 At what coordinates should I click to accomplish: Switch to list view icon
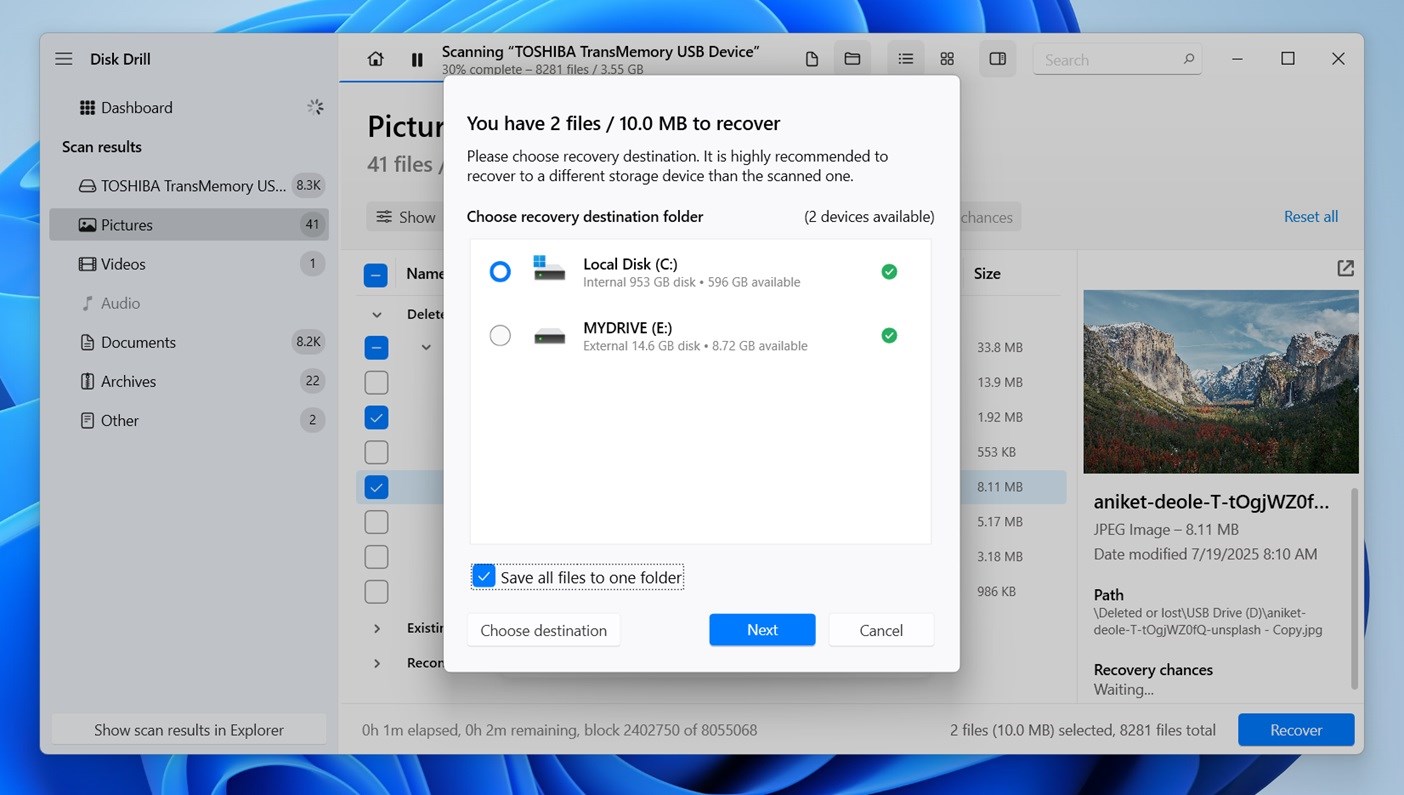click(x=905, y=59)
